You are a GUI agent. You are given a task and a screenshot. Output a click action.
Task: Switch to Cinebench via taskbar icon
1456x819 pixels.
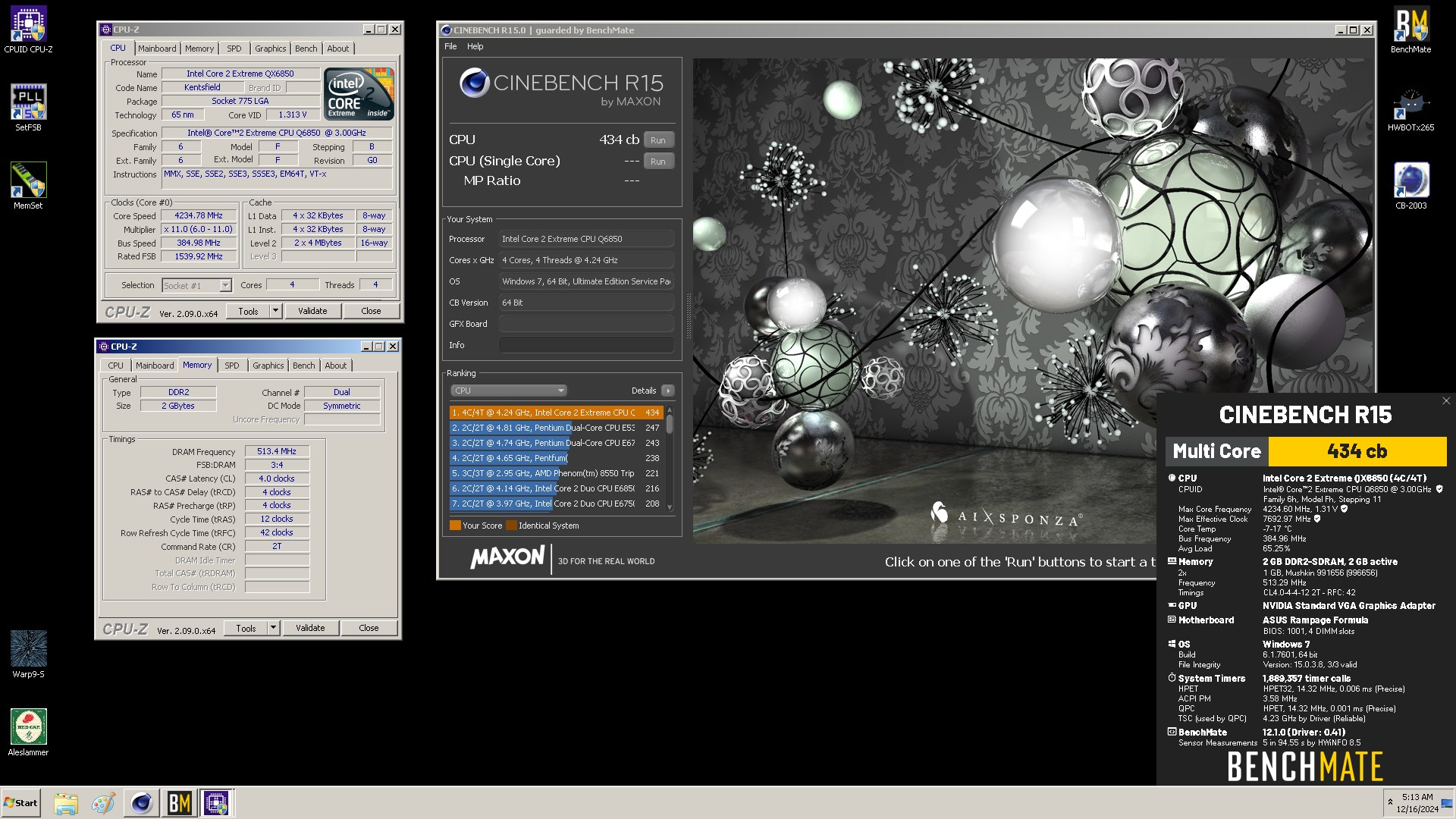coord(141,803)
